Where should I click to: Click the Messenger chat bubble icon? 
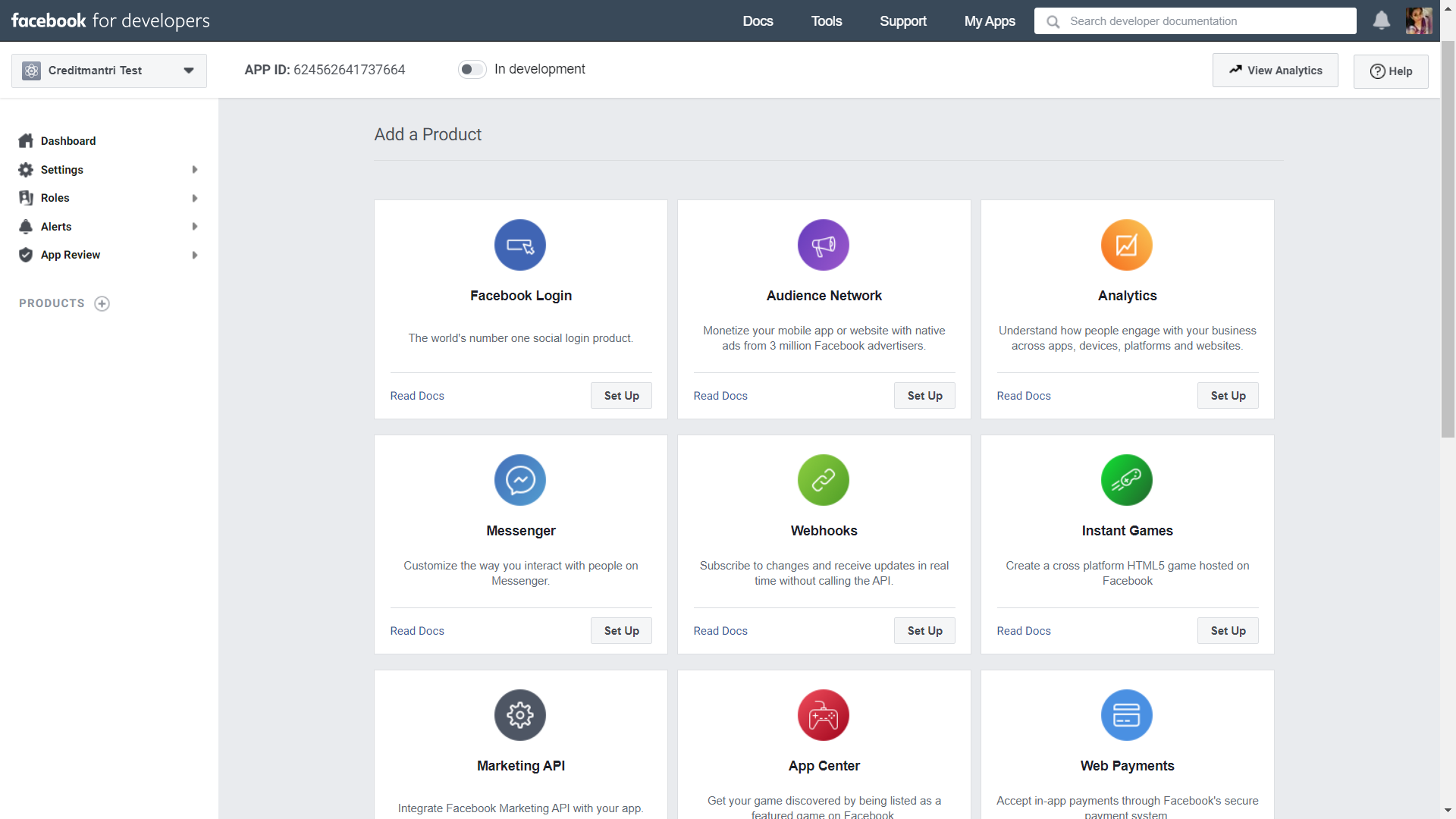[520, 480]
